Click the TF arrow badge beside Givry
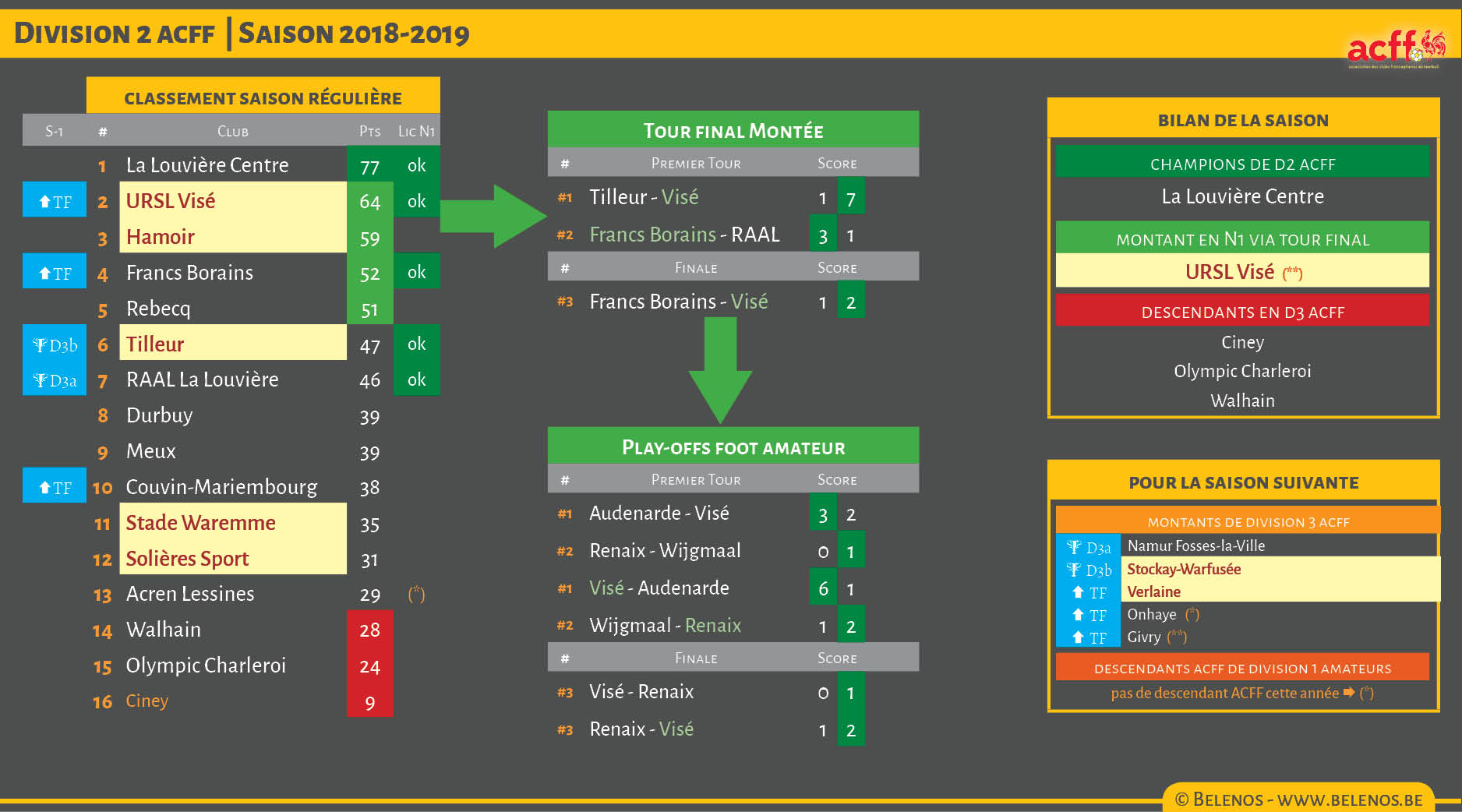The width and height of the screenshot is (1462, 812). pos(1089,637)
